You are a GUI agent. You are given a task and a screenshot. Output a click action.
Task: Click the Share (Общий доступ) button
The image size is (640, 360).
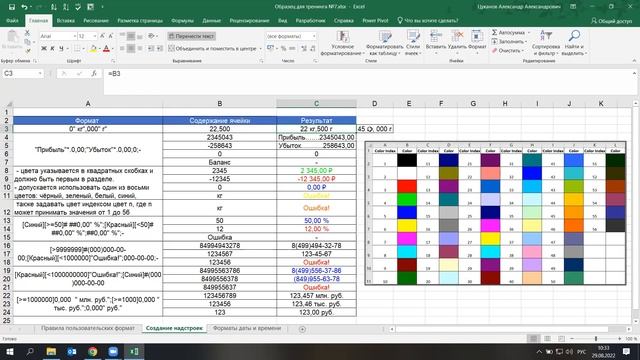pos(611,20)
